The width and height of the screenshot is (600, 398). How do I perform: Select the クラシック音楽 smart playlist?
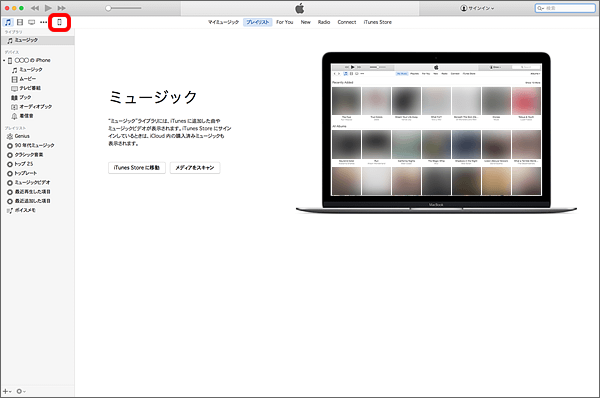[38, 155]
